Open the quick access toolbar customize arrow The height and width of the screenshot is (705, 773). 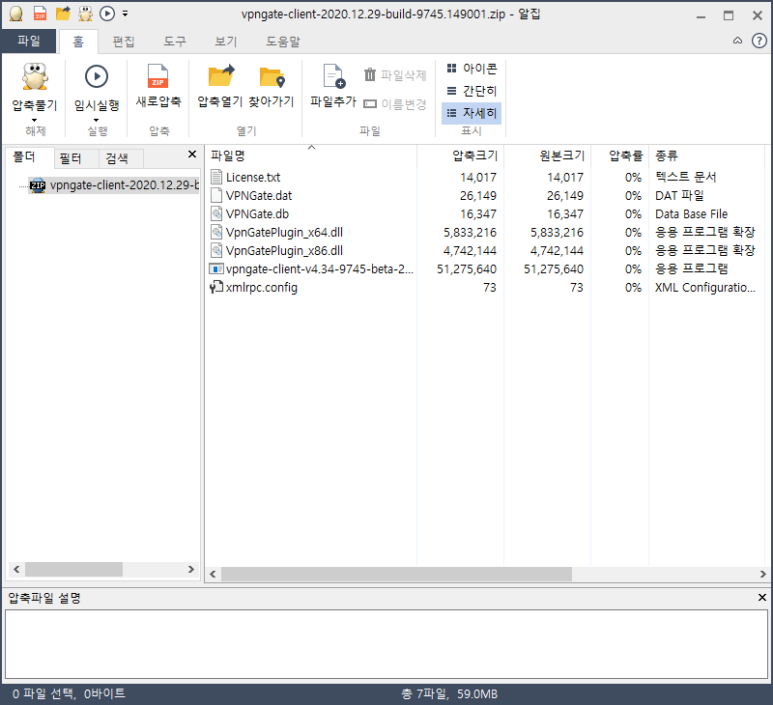point(125,14)
